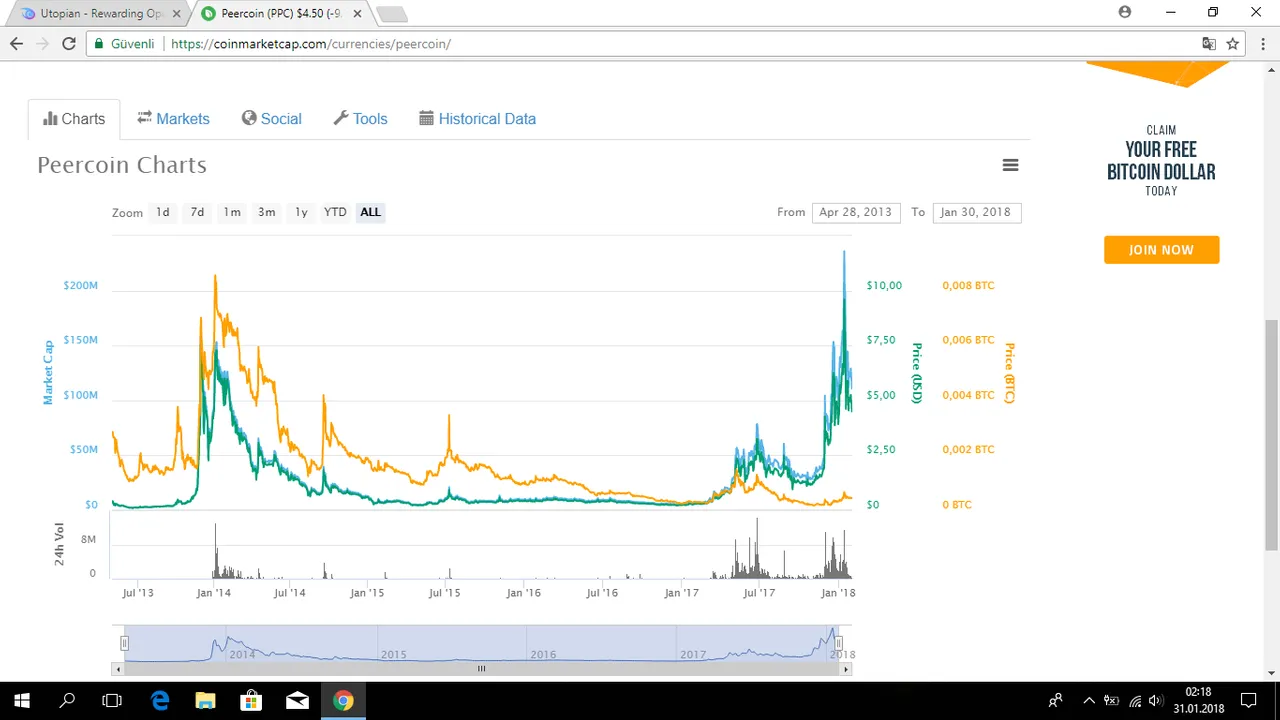1280x720 pixels.
Task: Select the ALL zoom range
Action: (x=370, y=212)
